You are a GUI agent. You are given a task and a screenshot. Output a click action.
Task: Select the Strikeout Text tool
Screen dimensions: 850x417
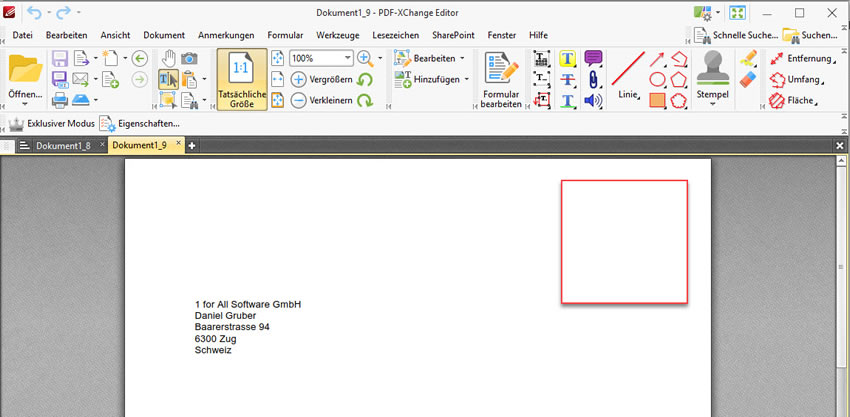[x=568, y=79]
